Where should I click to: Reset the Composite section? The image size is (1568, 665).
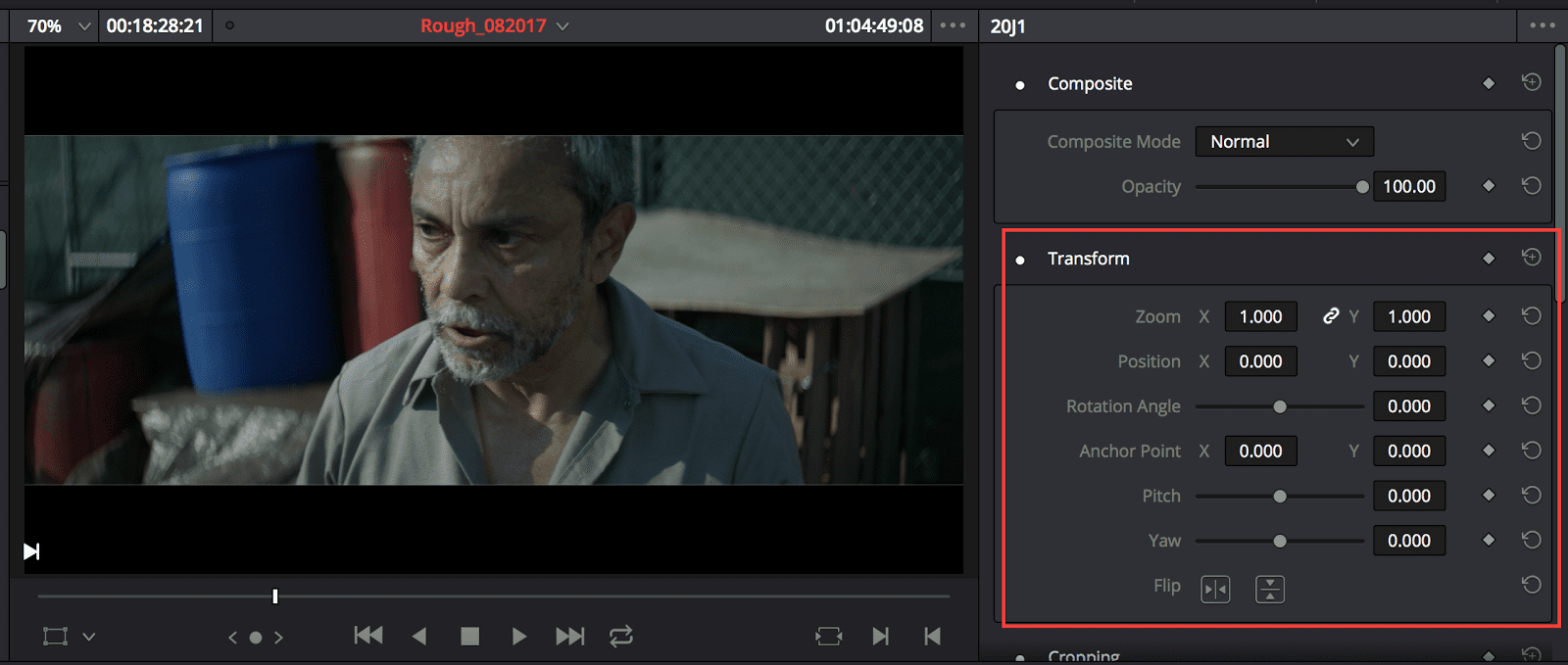(x=1531, y=82)
